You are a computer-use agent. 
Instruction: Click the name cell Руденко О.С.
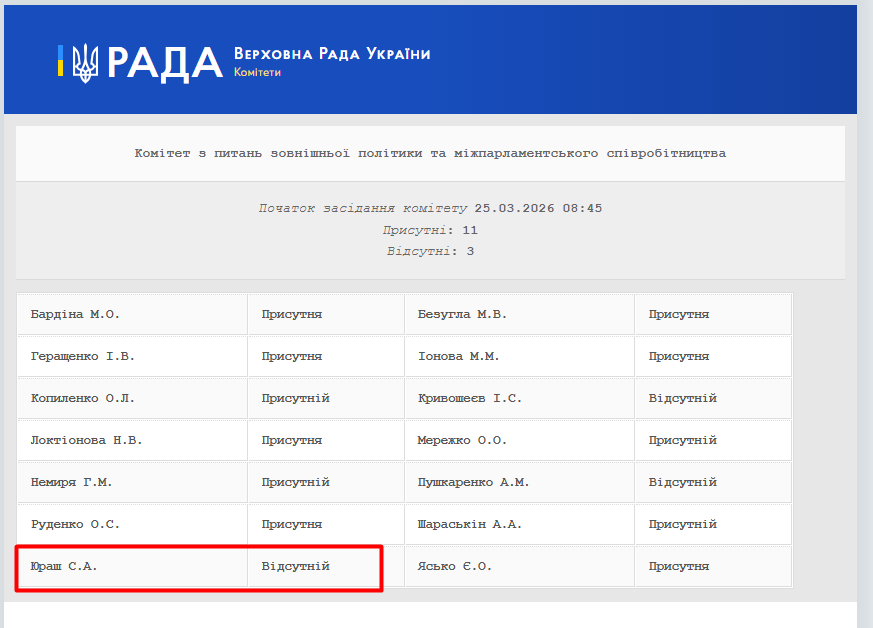click(133, 524)
